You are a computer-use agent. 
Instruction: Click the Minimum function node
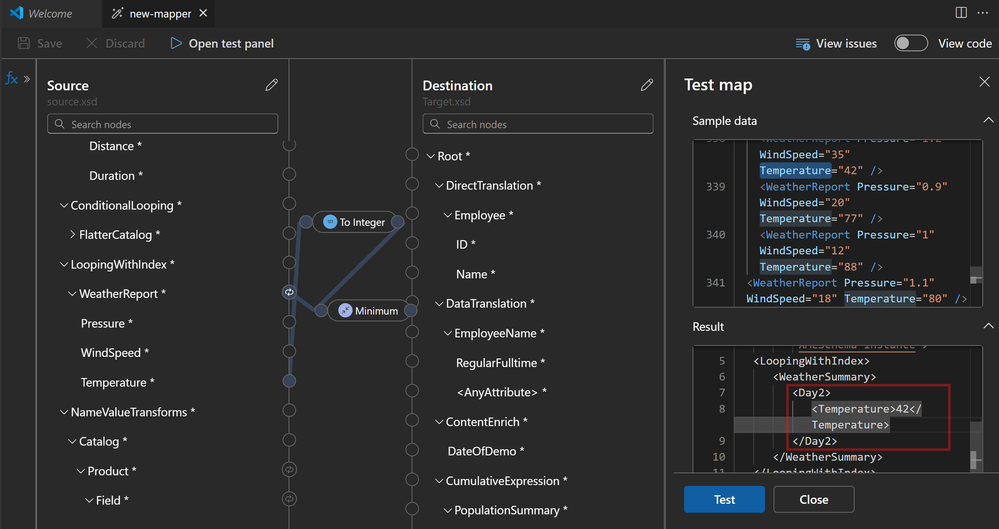370,311
